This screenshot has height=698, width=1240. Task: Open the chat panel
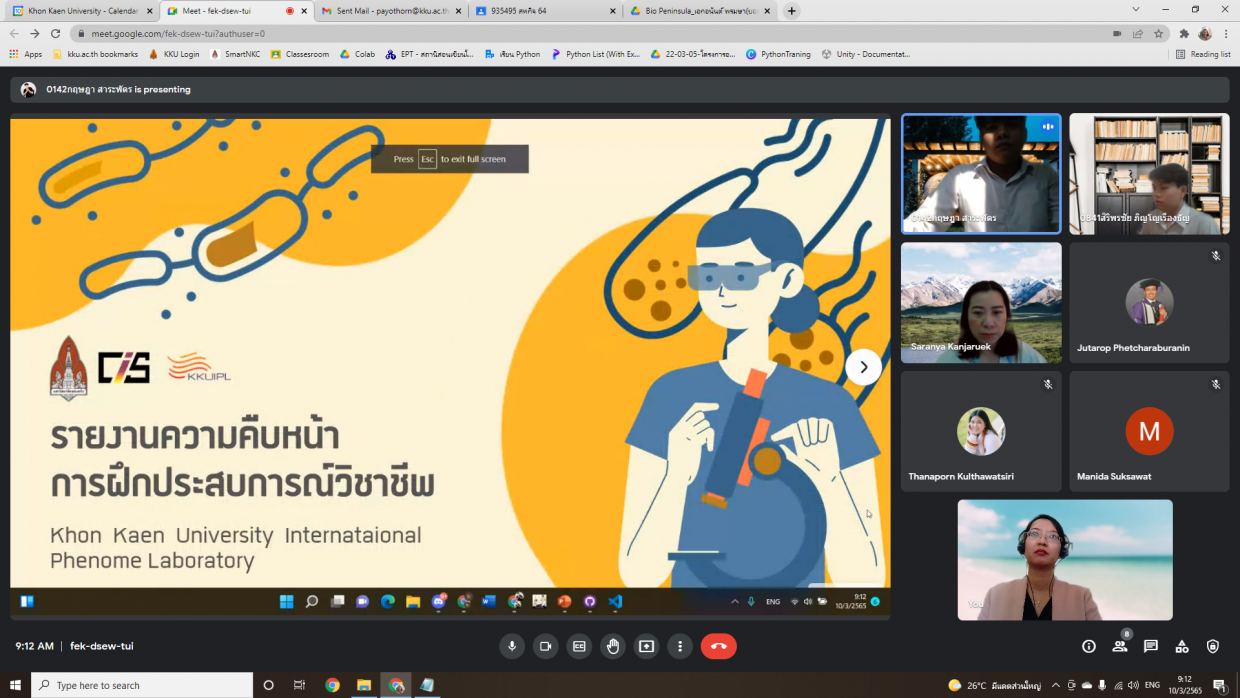pyautogui.click(x=1151, y=646)
